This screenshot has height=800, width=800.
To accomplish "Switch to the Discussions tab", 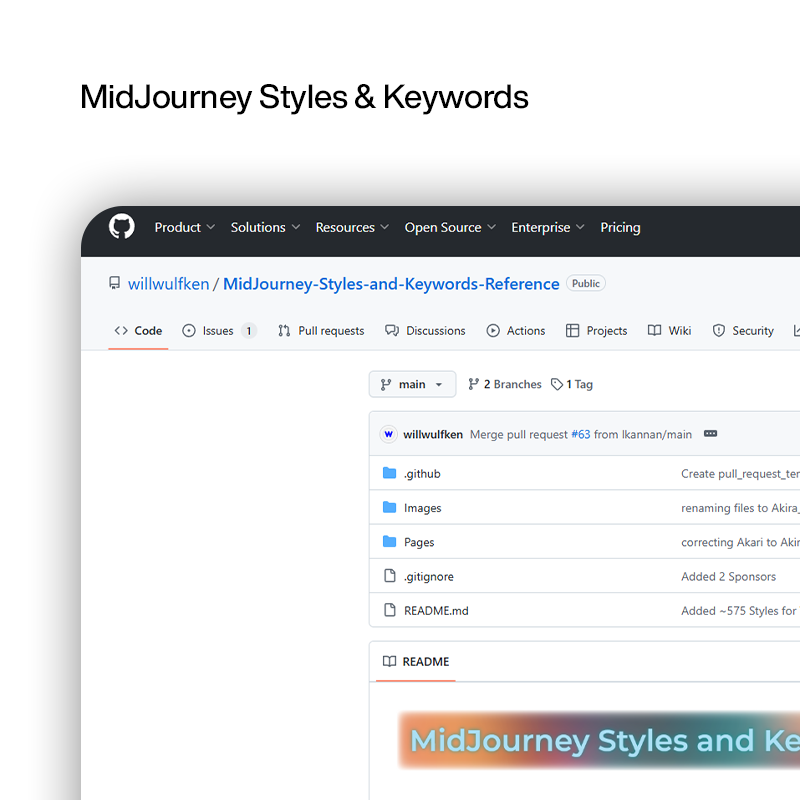I will coord(425,331).
